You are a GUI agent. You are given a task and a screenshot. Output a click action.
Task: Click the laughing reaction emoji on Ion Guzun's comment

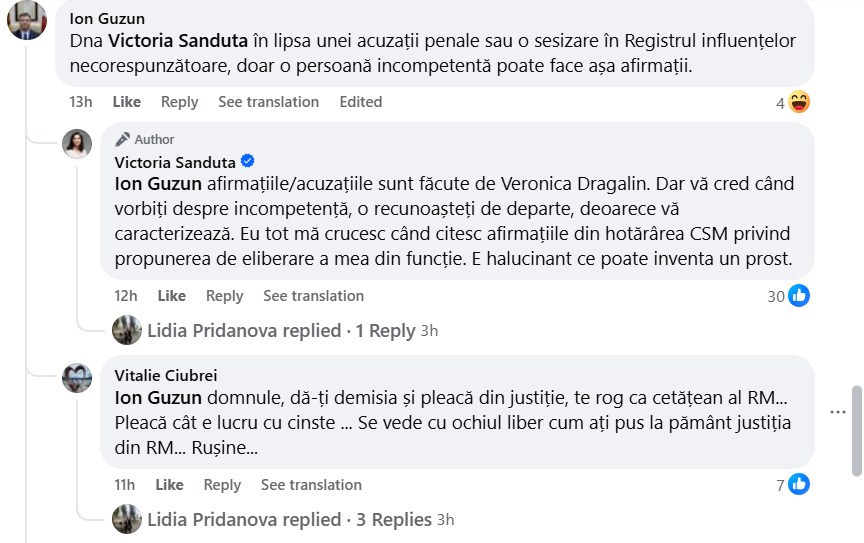(798, 102)
